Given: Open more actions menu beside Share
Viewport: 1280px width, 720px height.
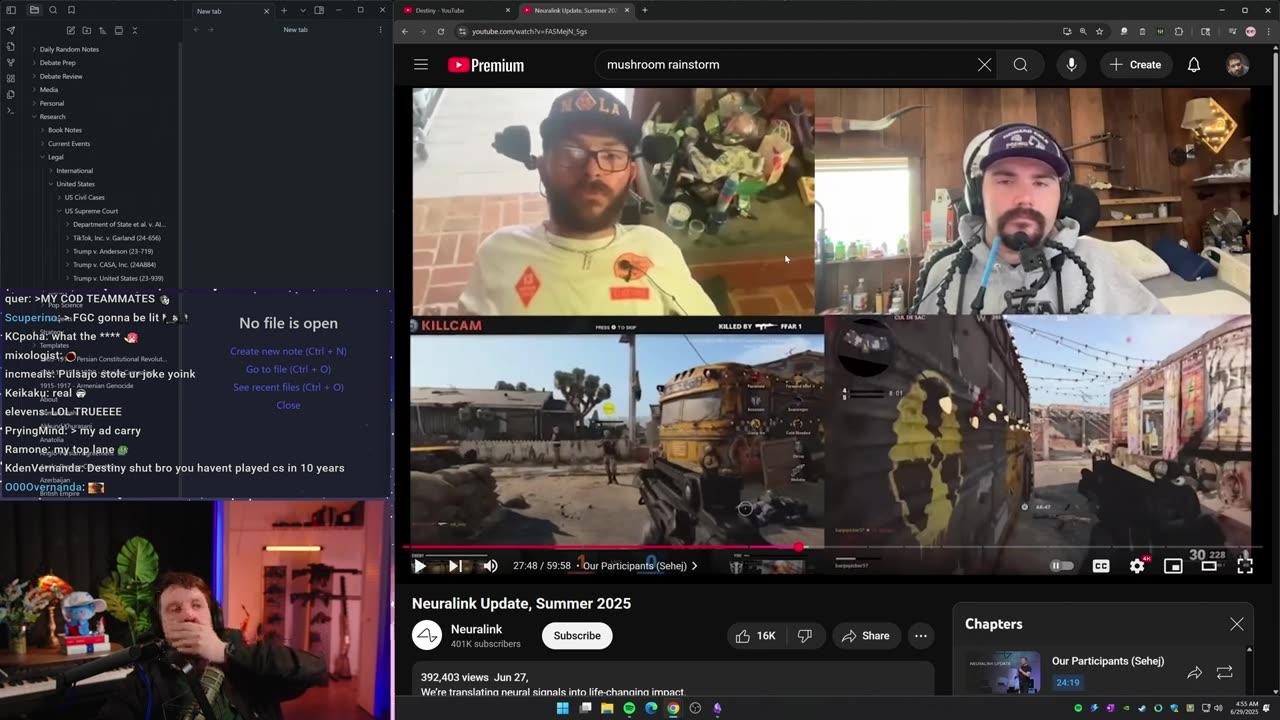Looking at the screenshot, I should tap(921, 636).
